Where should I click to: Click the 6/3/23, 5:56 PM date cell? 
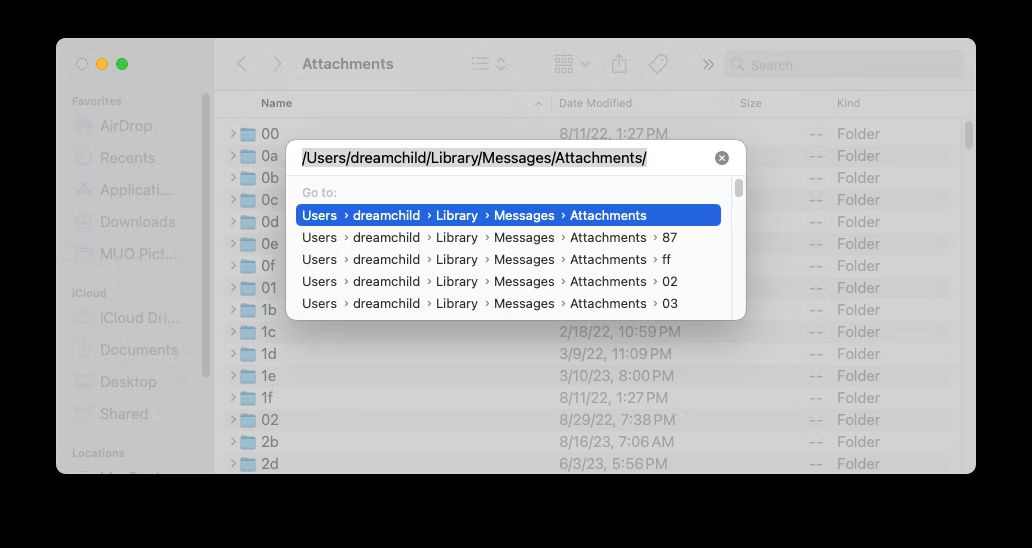point(613,464)
